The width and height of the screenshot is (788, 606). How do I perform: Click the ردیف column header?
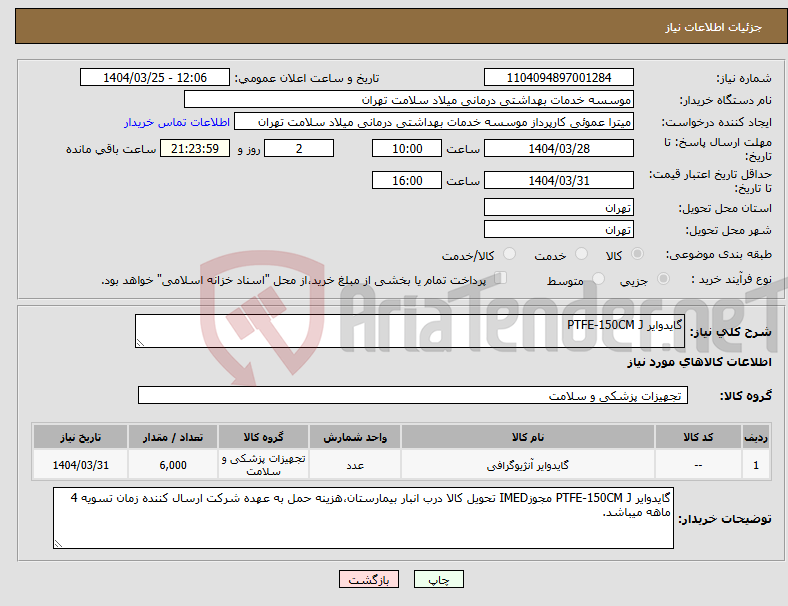(755, 437)
